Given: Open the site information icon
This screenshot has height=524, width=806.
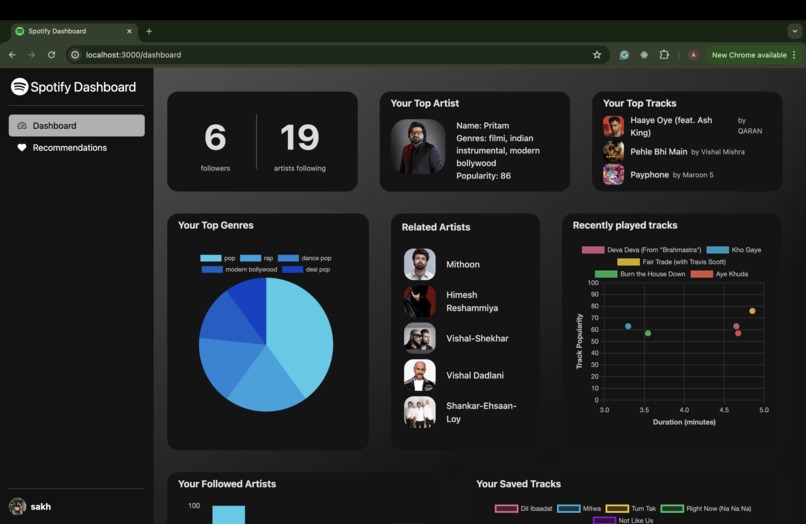Looking at the screenshot, I should click(x=75, y=55).
